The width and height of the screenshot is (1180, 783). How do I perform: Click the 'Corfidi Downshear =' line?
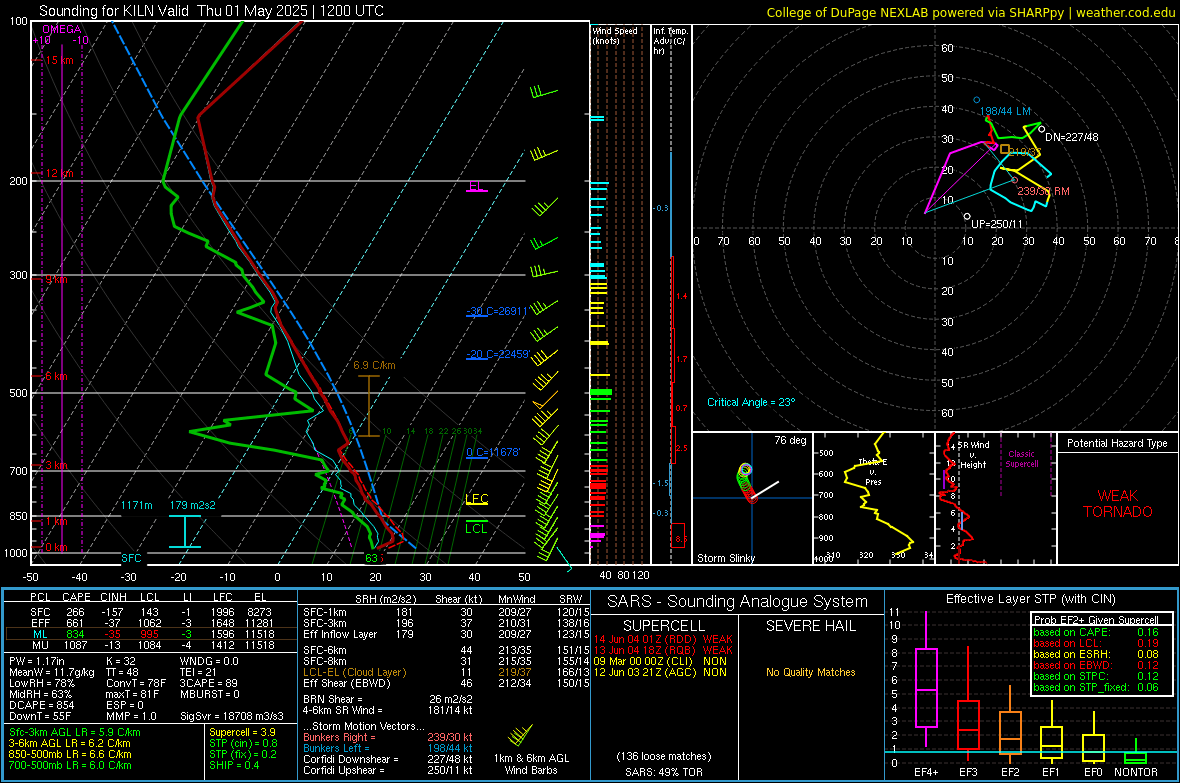388,759
